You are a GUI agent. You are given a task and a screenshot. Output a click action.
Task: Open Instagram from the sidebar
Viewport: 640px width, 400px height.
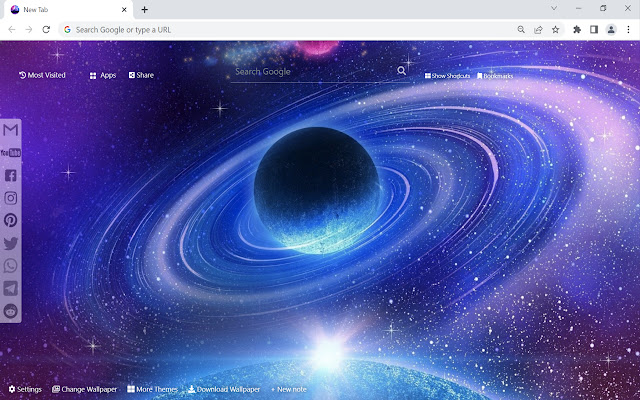[x=11, y=198]
